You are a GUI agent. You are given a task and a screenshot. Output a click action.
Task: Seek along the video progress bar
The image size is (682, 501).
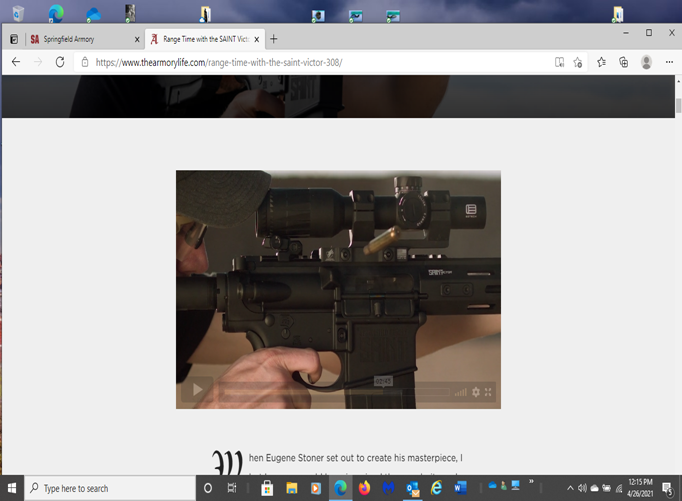(x=330, y=392)
